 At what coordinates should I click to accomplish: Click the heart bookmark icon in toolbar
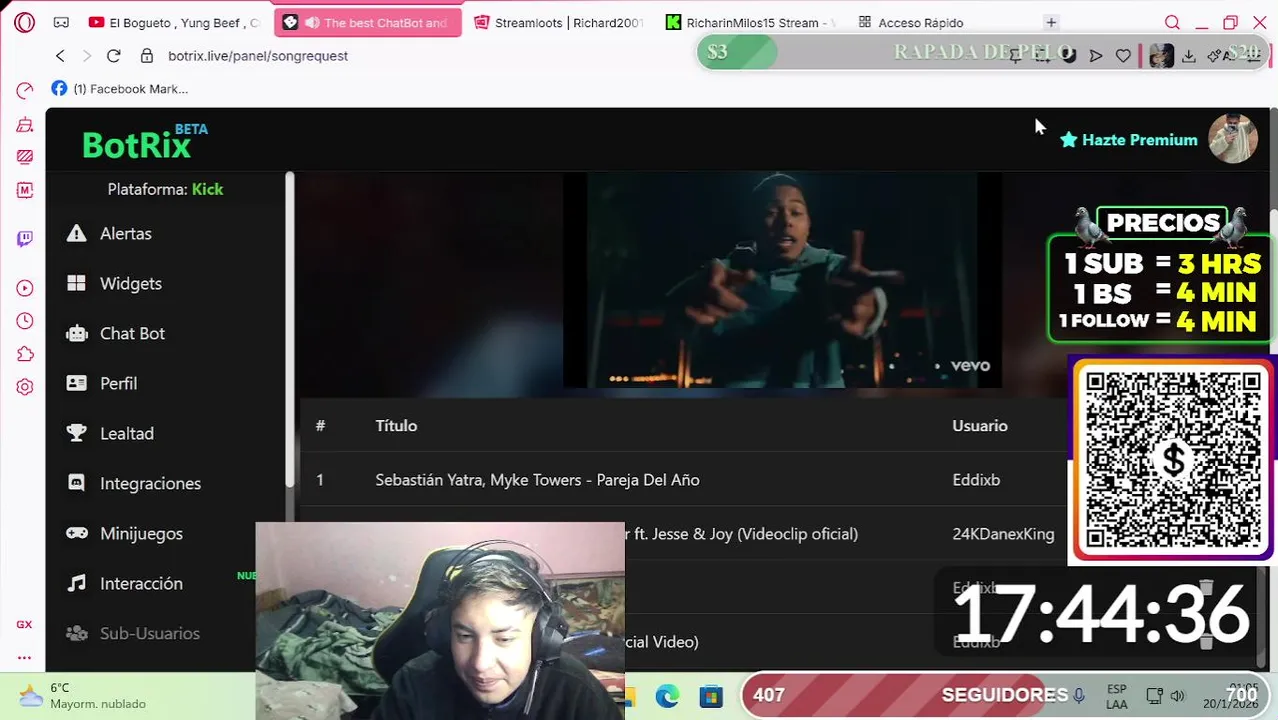(1123, 56)
